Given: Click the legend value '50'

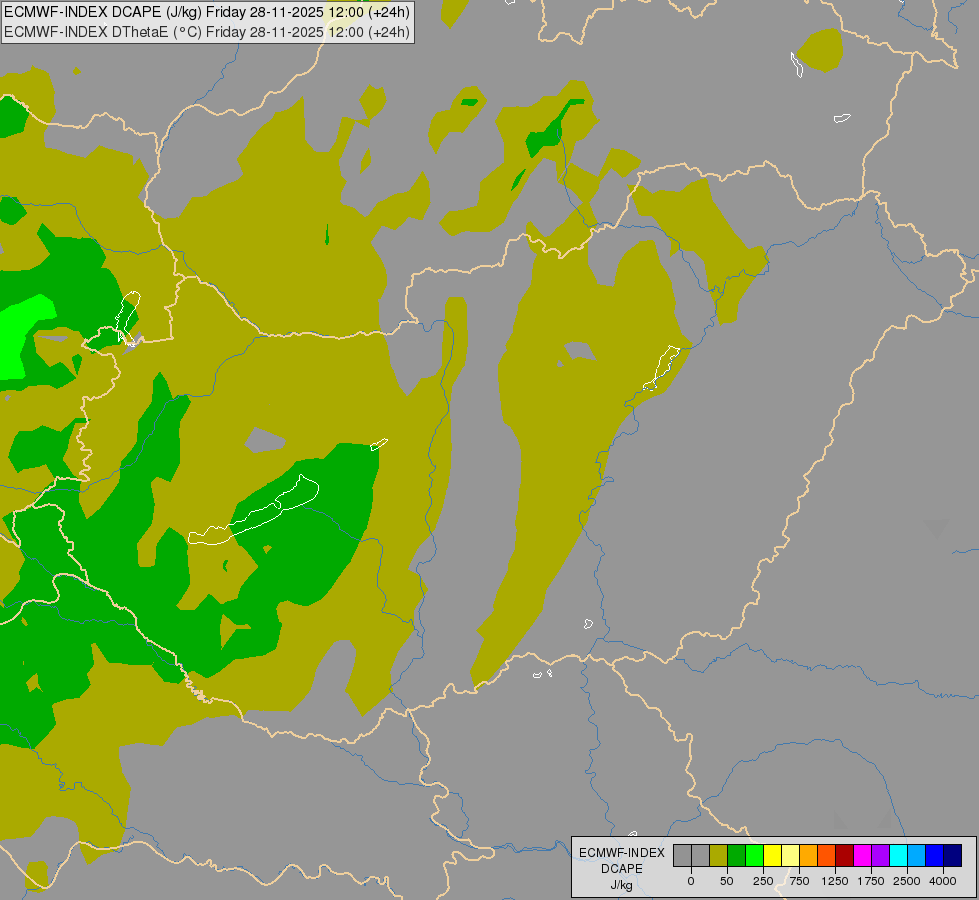Looking at the screenshot, I should click(x=727, y=881).
